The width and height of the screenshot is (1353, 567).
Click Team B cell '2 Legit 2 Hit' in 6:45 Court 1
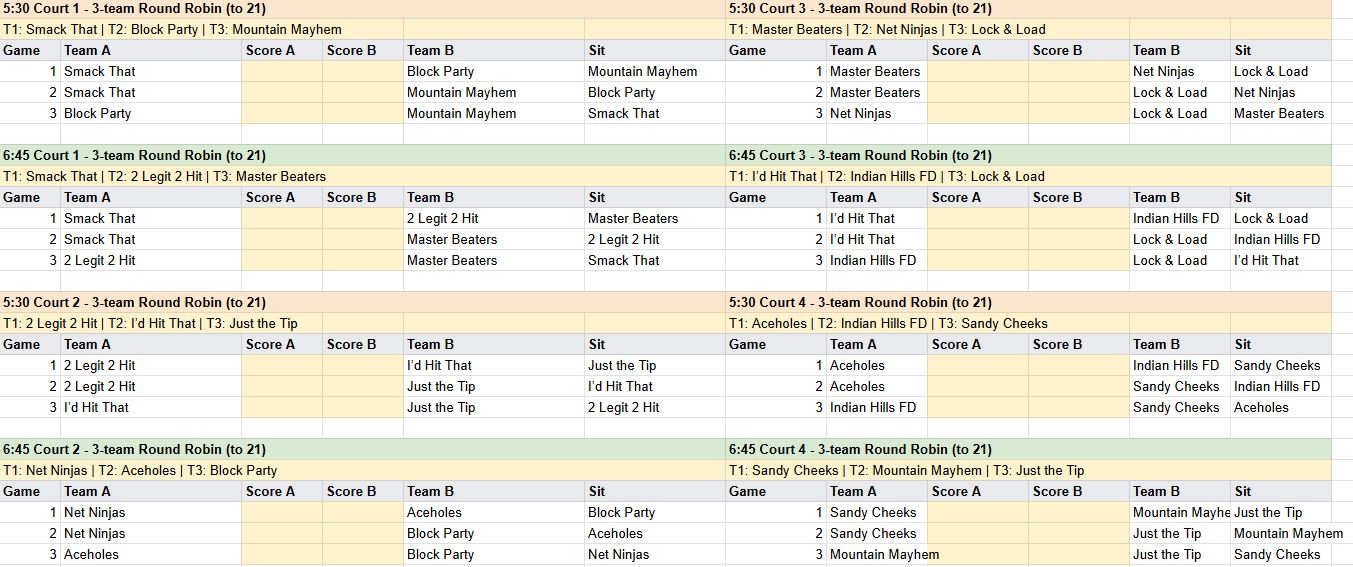point(494,218)
